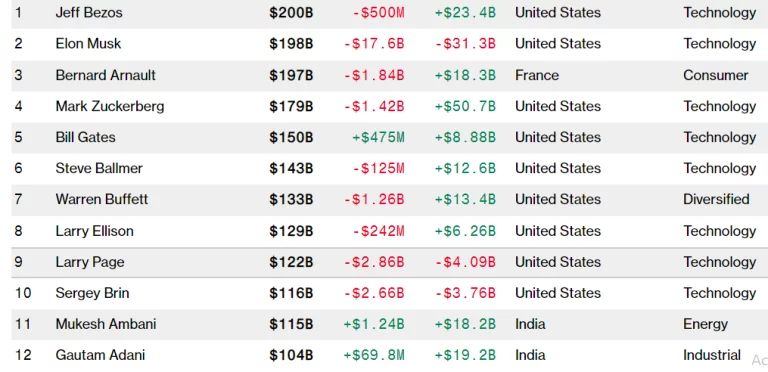Open the highlighted Larry Page row
Screen dimensions: 768x372
[x=384, y=262]
